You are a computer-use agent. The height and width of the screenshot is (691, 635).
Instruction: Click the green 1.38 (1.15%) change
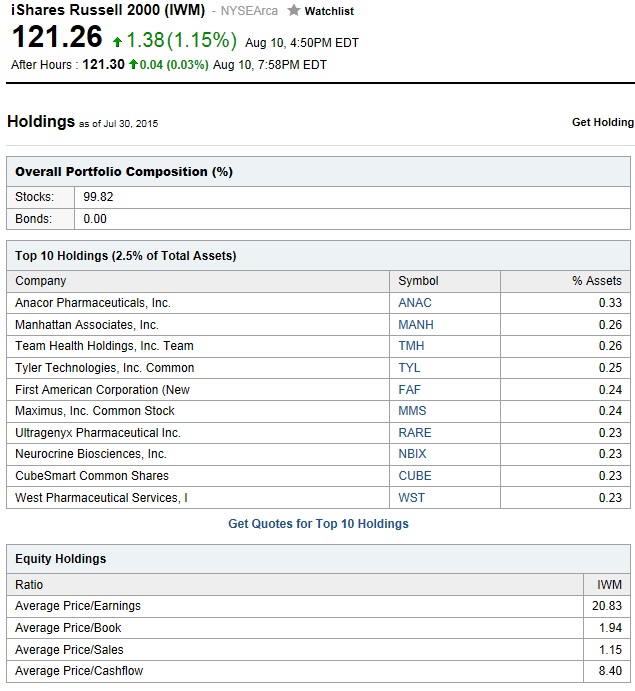(175, 40)
